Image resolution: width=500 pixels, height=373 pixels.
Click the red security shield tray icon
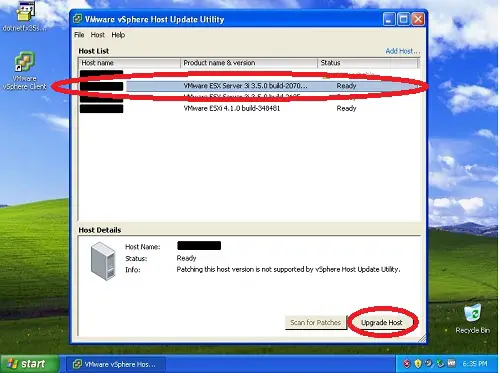(406, 364)
